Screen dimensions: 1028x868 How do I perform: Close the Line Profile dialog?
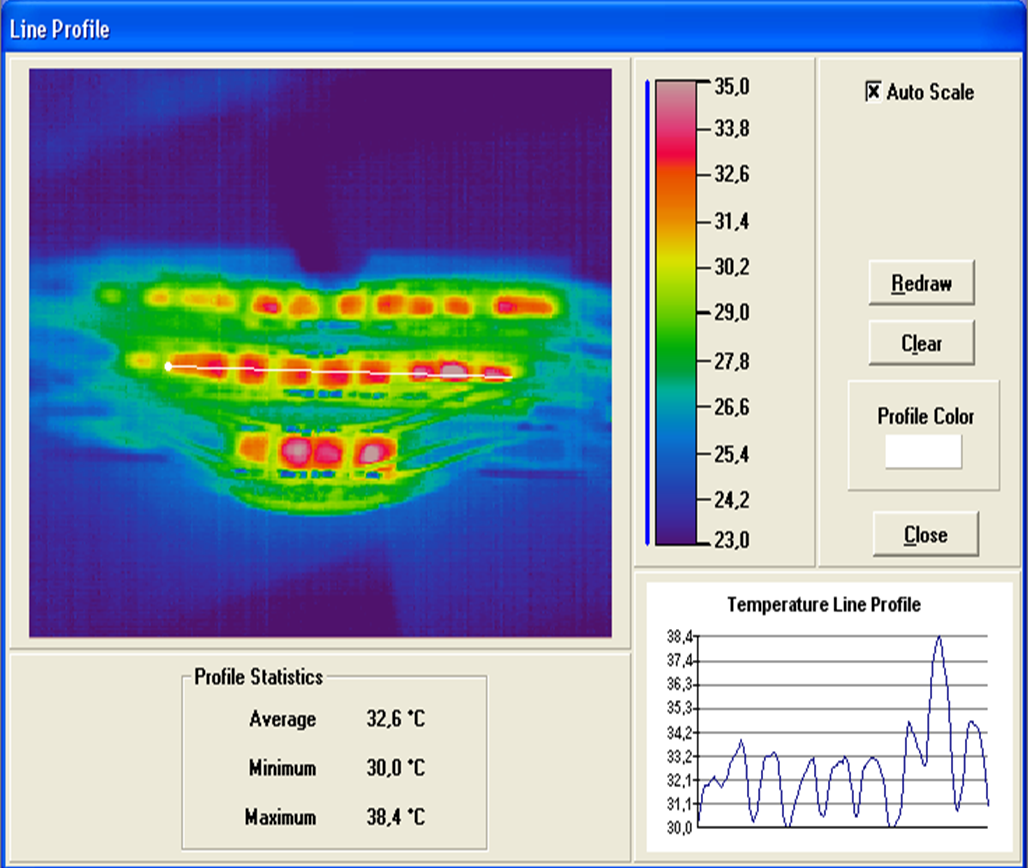[x=925, y=535]
